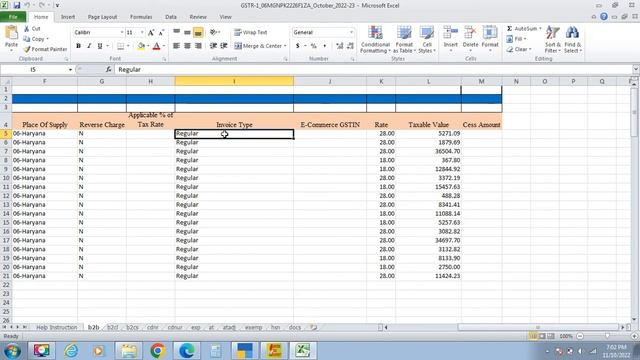Switch to the View ribbon tab
Screen dimensions: 640x360
(225, 17)
